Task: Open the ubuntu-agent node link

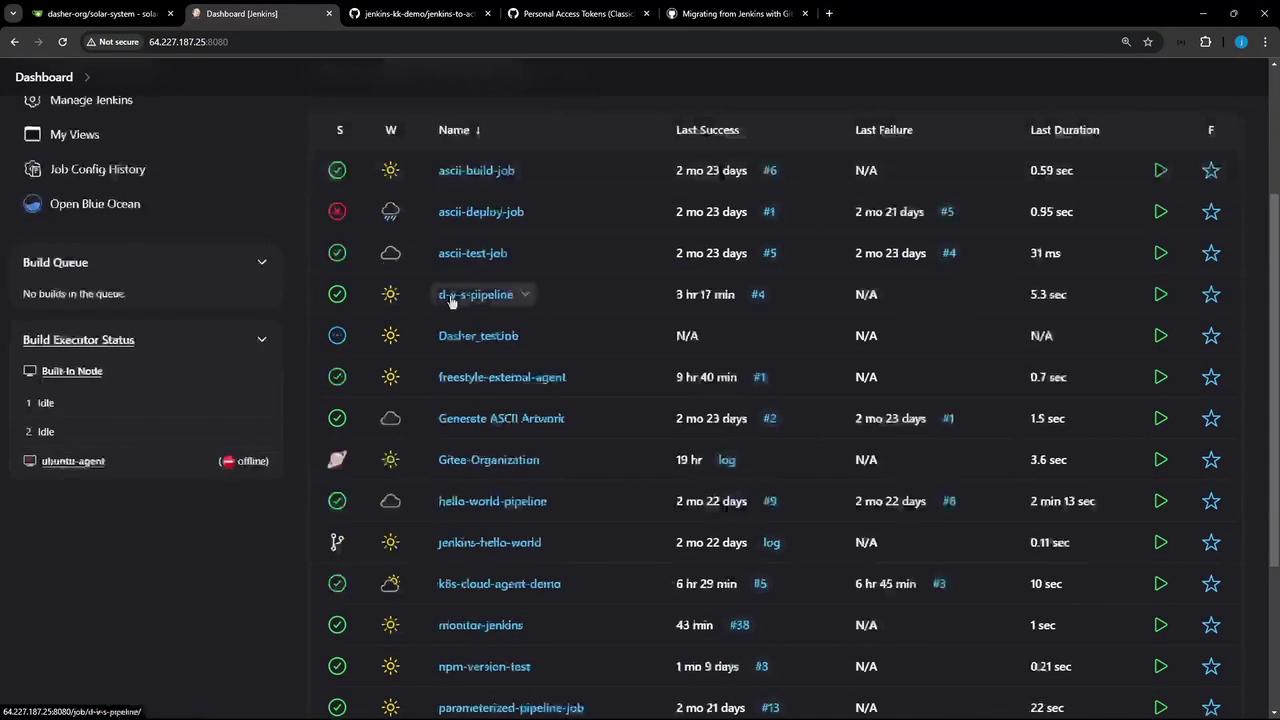Action: pyautogui.click(x=73, y=461)
